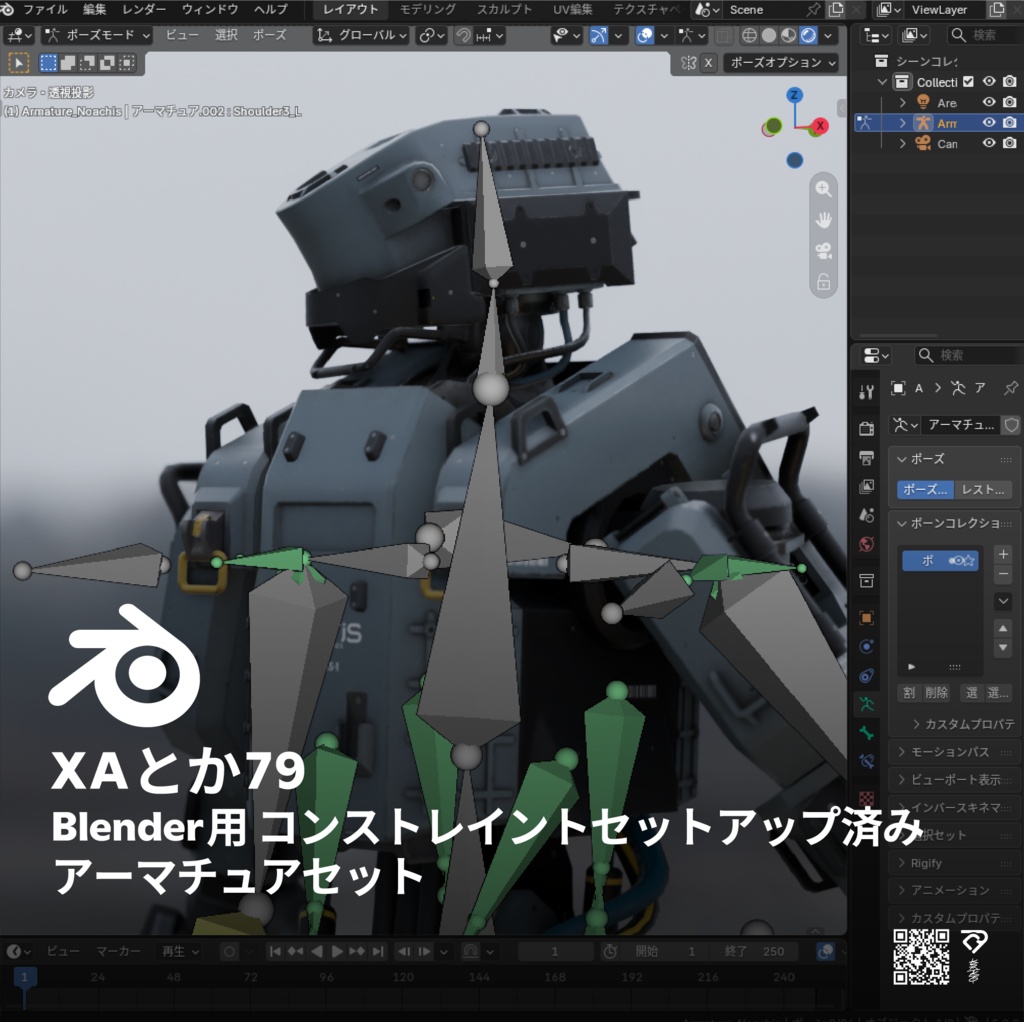Click frame 1 playhead on timeline
This screenshot has height=1022, width=1024.
24,977
